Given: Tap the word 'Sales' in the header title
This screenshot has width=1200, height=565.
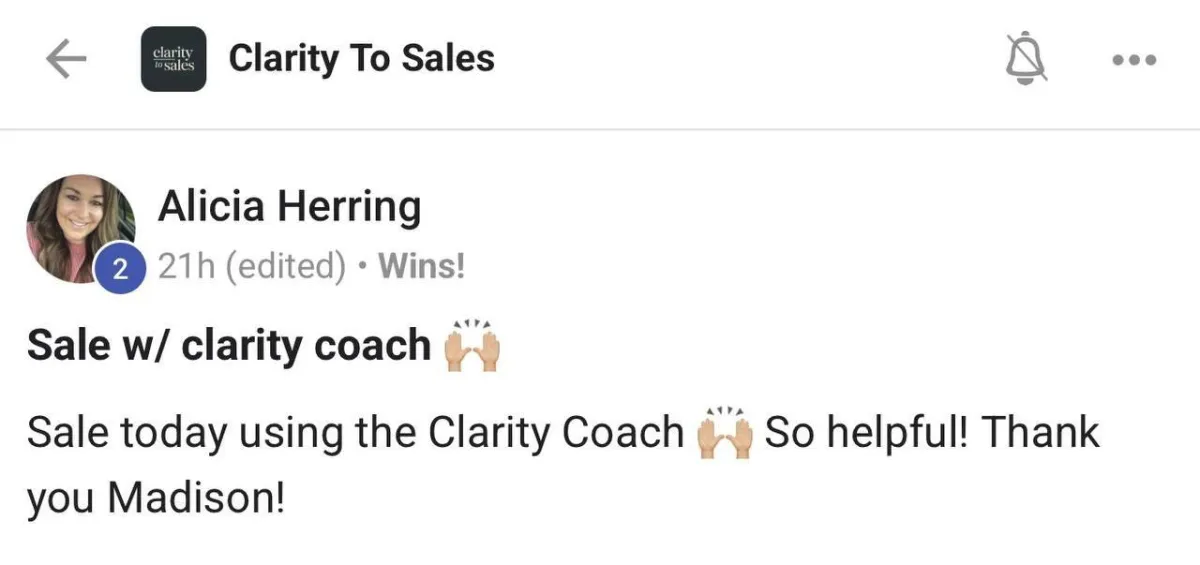Looking at the screenshot, I should click(448, 59).
